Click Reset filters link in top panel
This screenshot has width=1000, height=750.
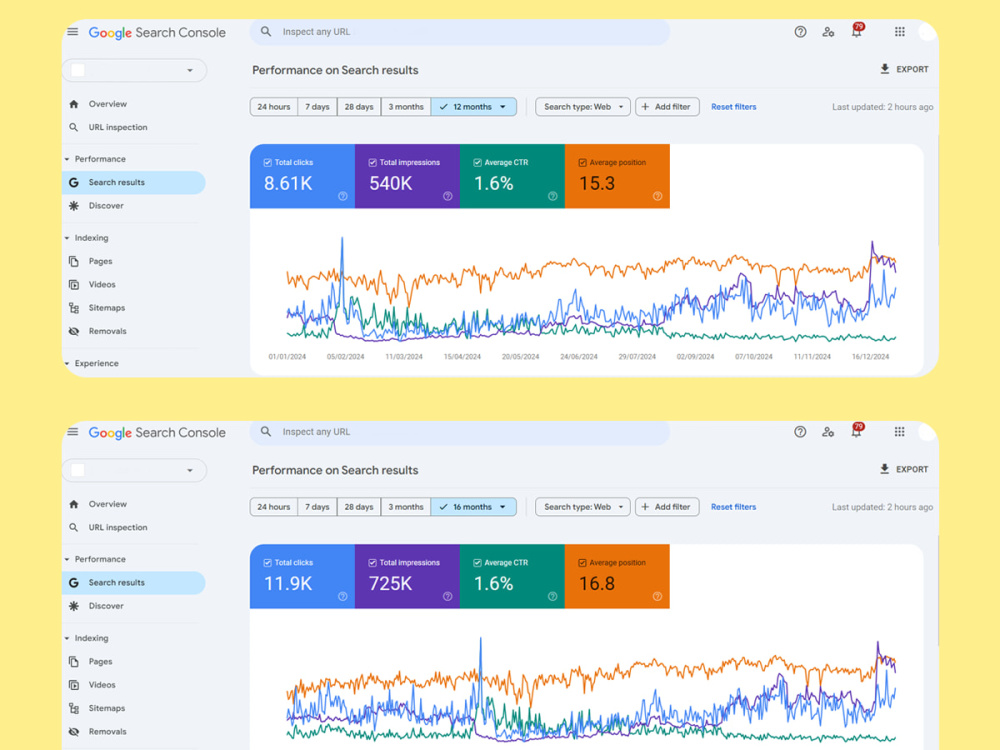coord(733,107)
